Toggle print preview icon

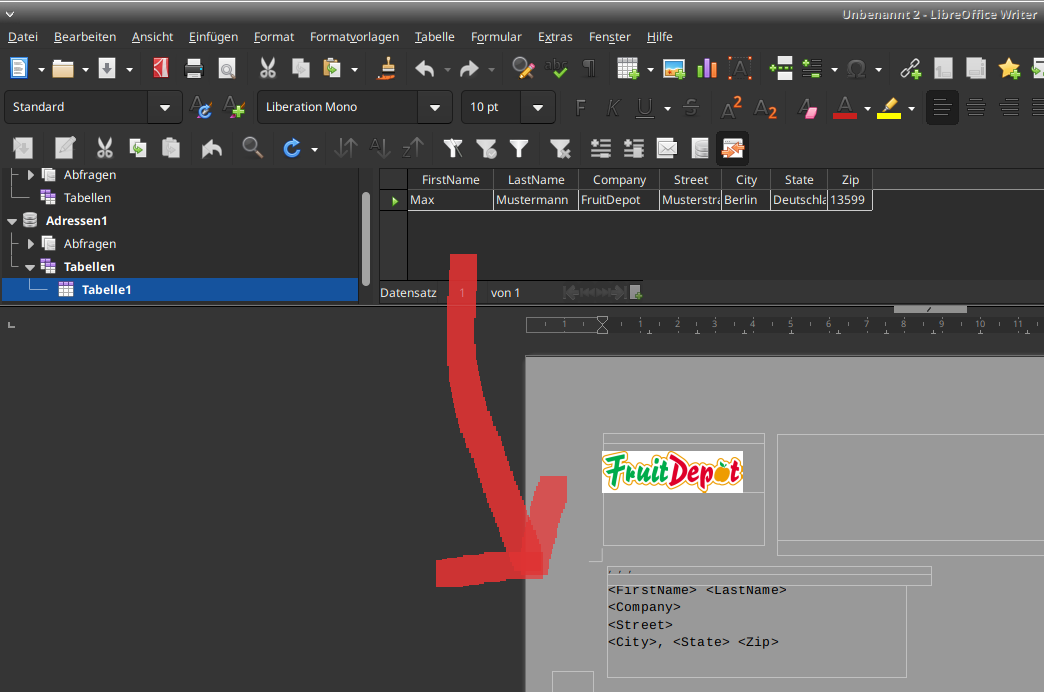[227, 68]
